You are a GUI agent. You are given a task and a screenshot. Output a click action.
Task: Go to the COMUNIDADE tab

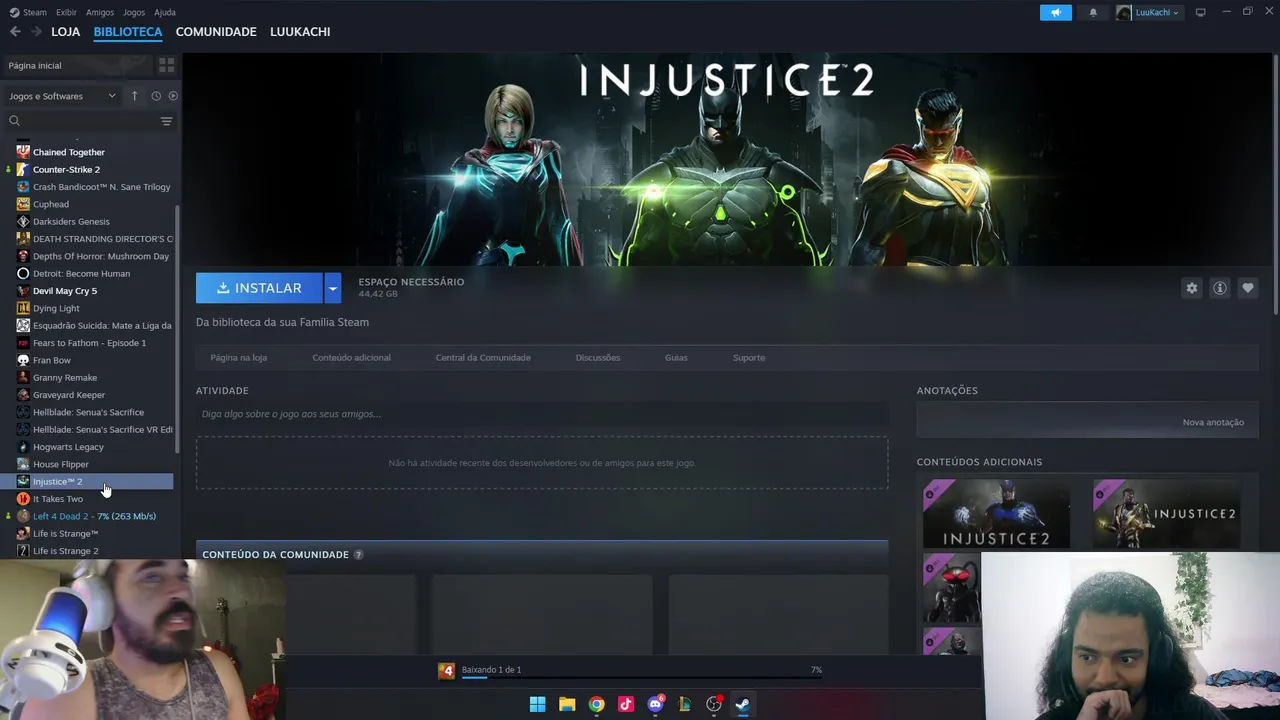tap(216, 32)
